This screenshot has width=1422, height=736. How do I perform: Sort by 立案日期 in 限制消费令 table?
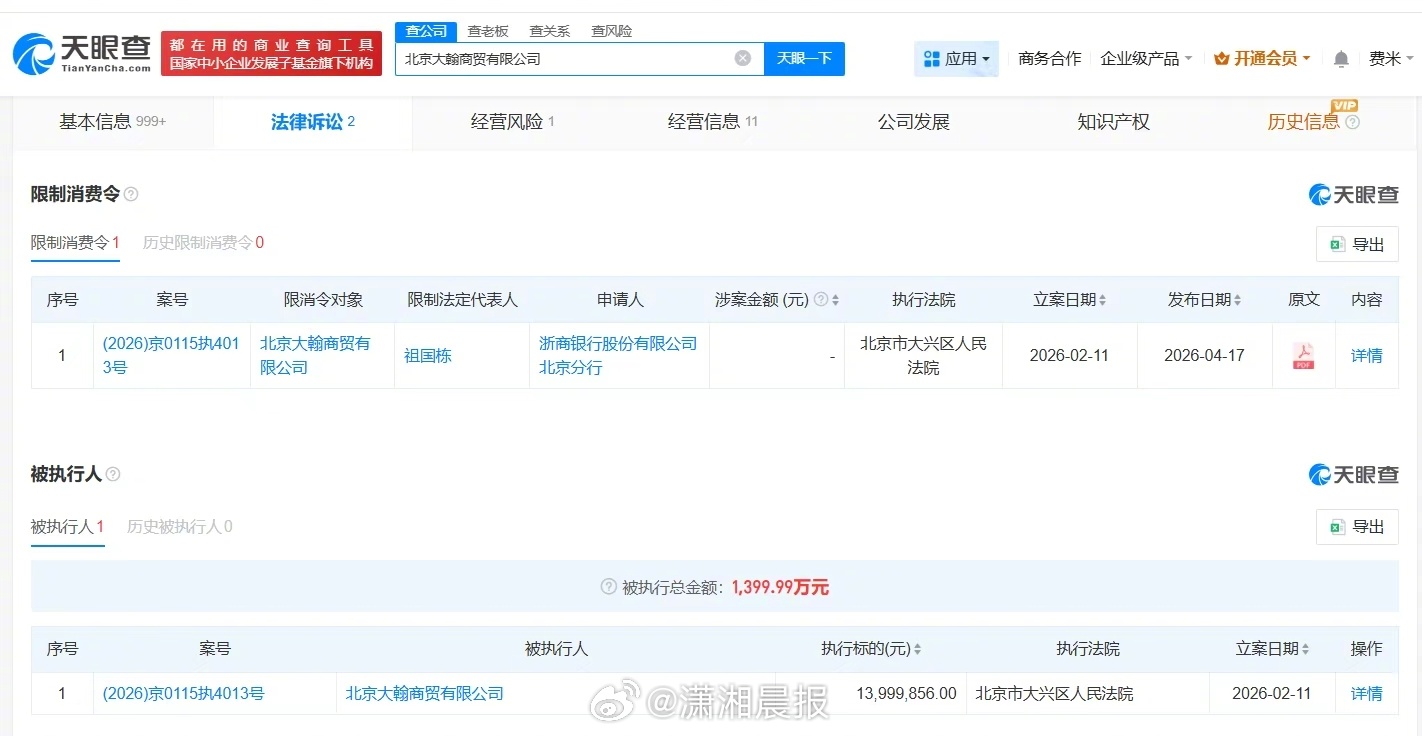point(1102,300)
